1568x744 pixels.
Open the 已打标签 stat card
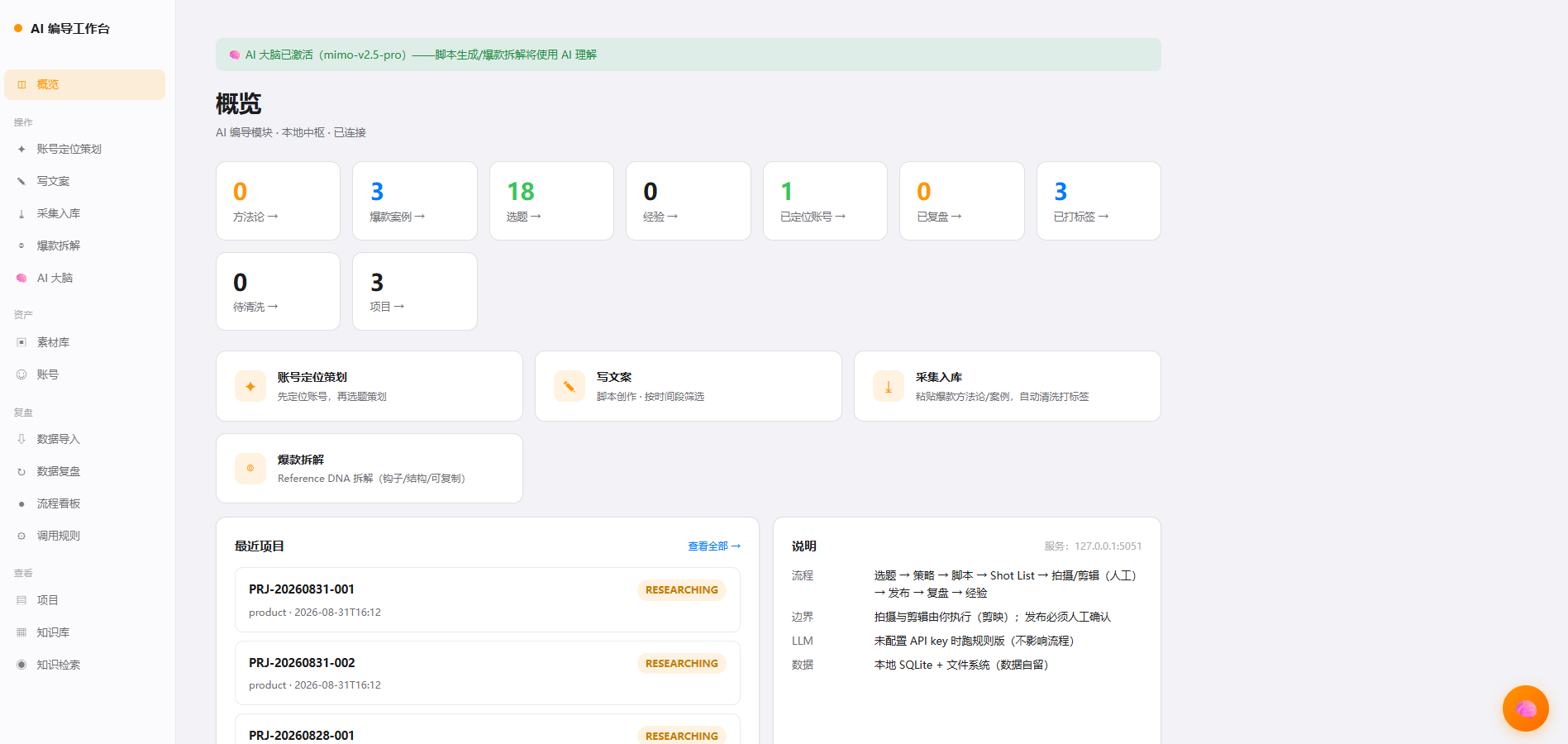(1099, 201)
